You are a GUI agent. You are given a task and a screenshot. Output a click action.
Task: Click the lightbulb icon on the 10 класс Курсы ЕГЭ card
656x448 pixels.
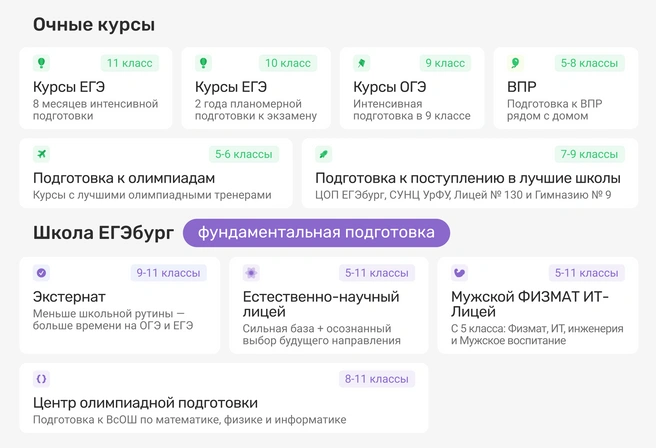tap(203, 63)
